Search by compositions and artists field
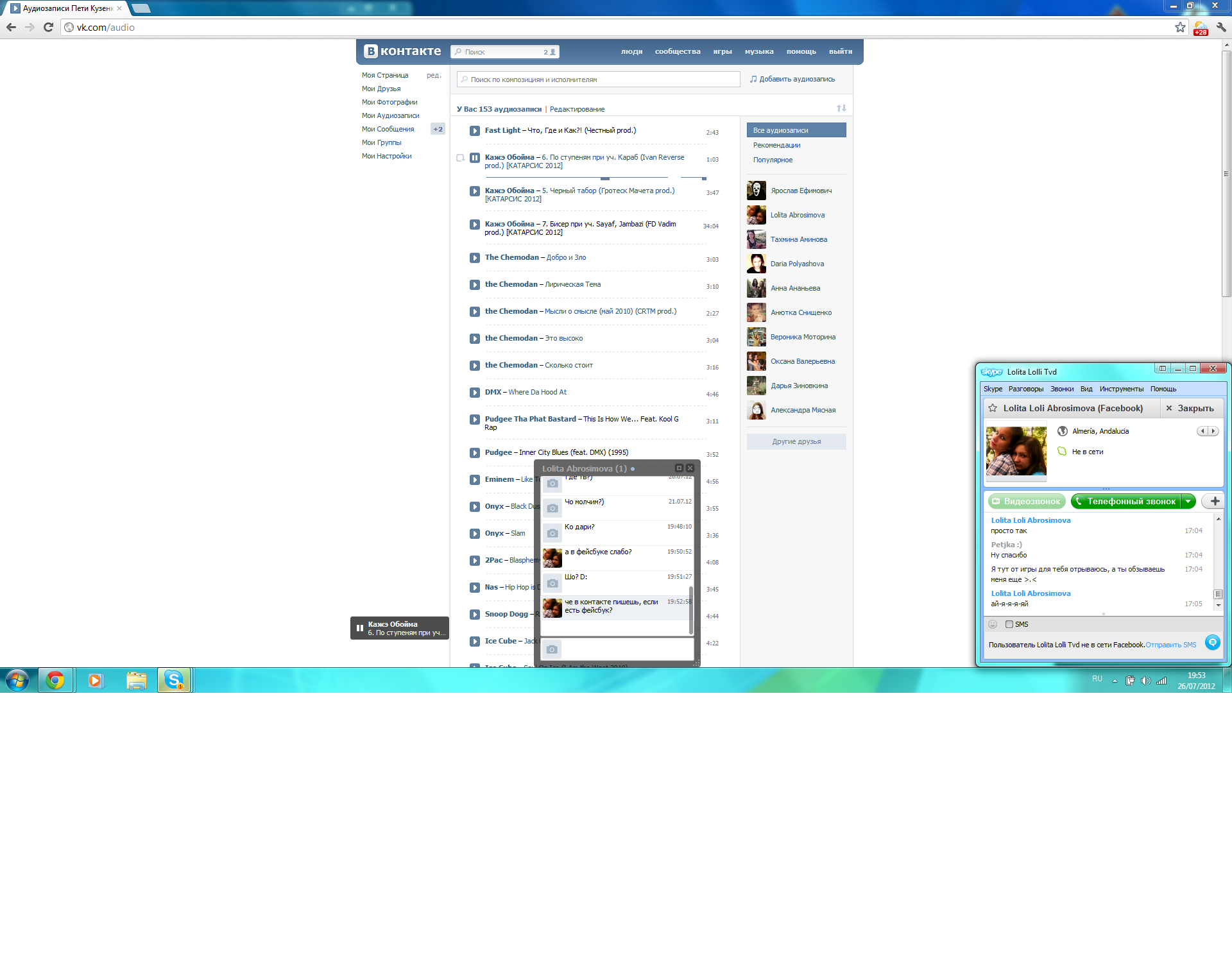1232x961 pixels. [x=598, y=80]
